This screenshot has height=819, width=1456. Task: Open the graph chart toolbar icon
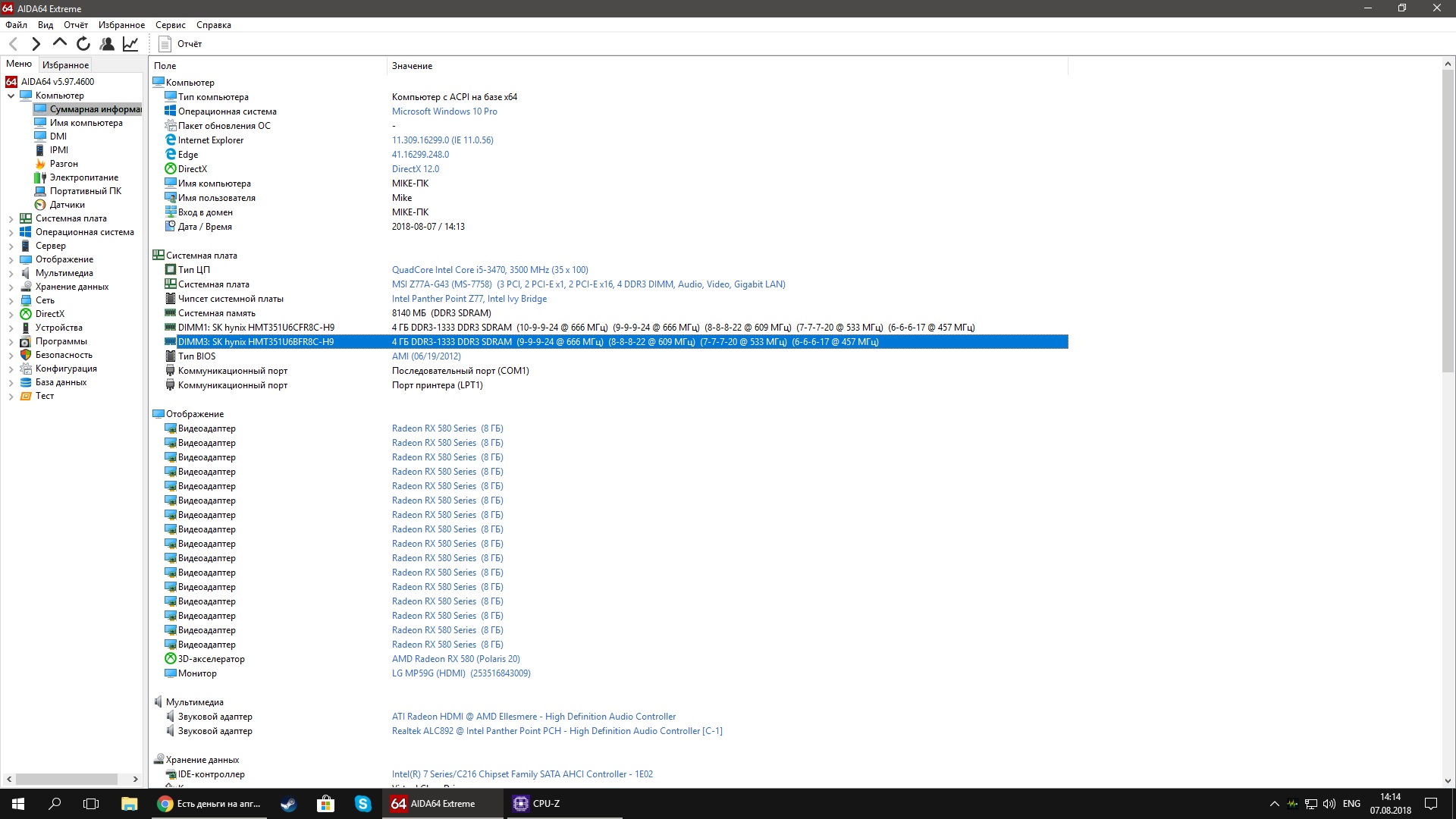(130, 44)
